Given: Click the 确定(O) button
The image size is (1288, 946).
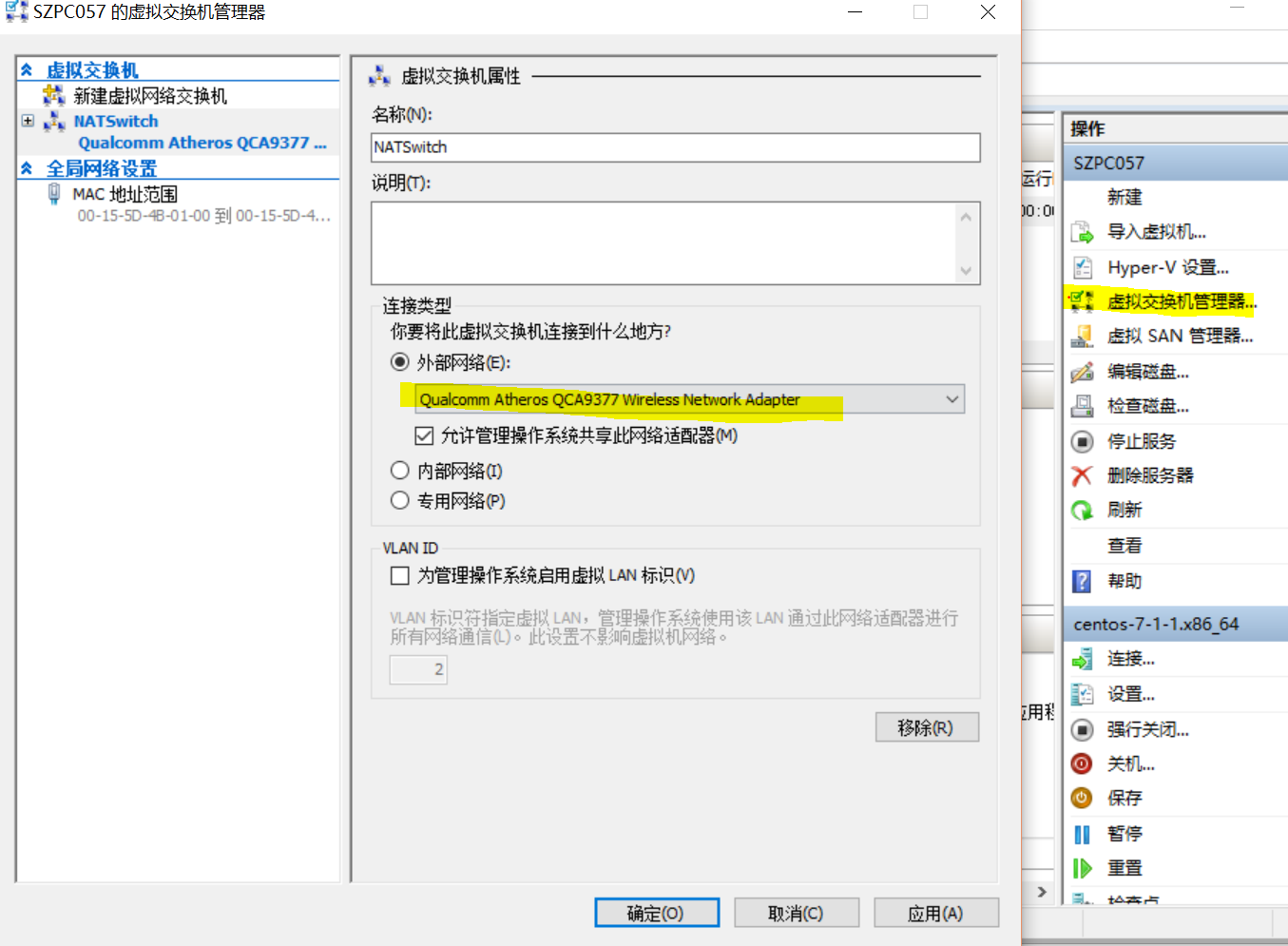Looking at the screenshot, I should pos(657,913).
